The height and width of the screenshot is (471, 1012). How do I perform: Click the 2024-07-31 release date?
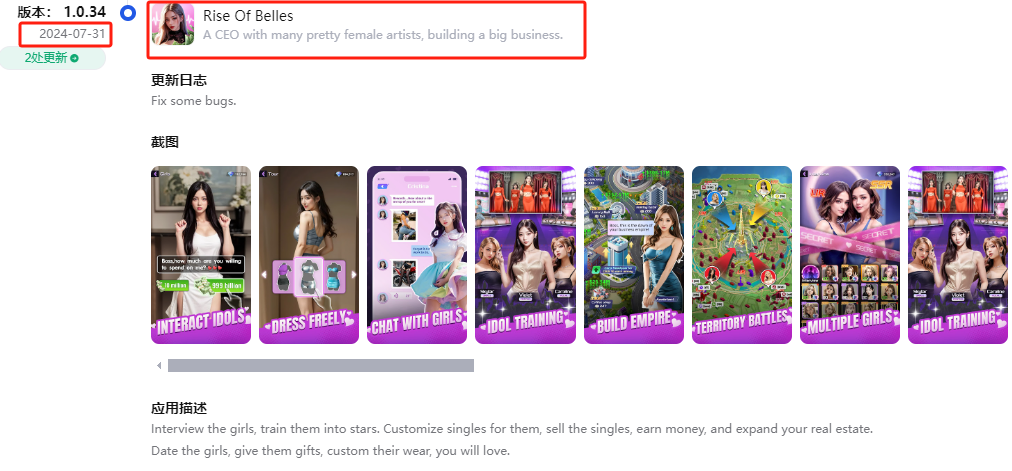pos(72,34)
